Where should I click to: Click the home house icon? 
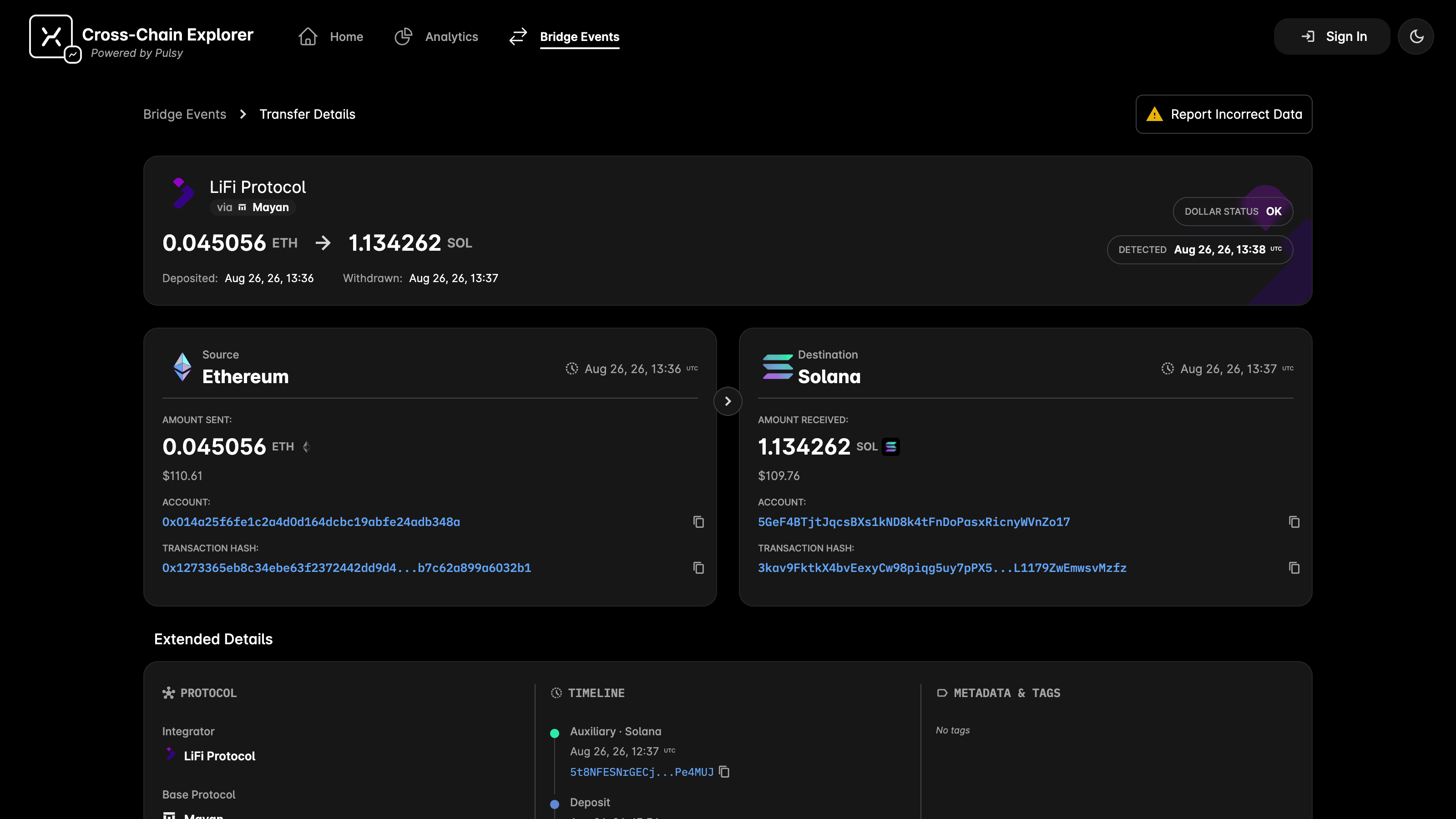coord(308,37)
